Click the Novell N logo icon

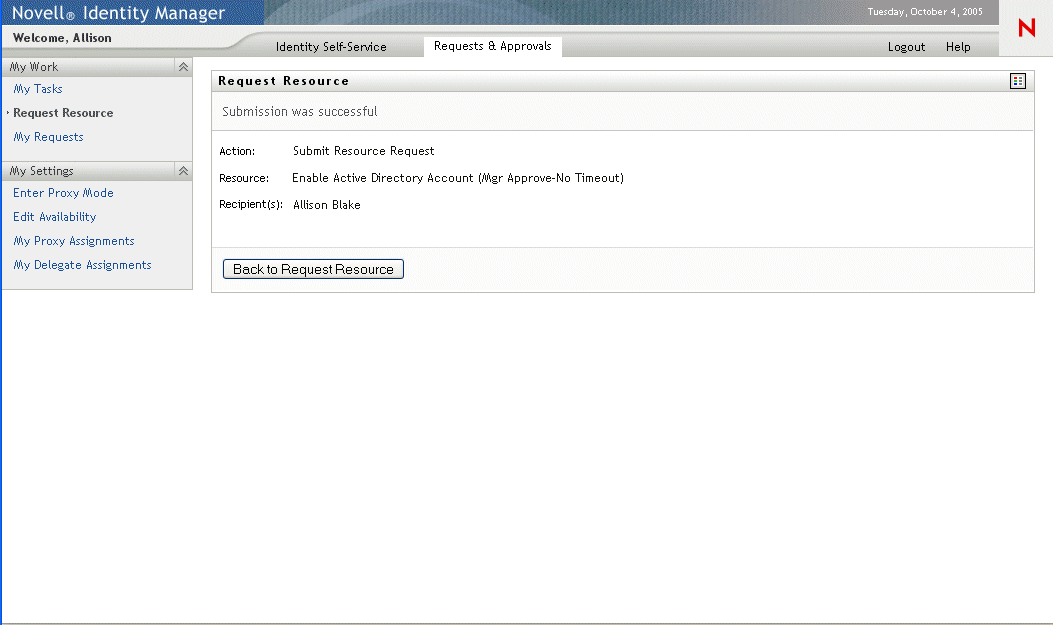coord(1027,28)
